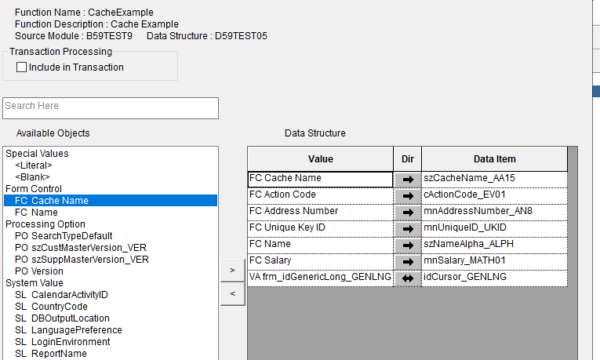Click the Search Here input field
This screenshot has height=360, width=600.
(x=111, y=108)
